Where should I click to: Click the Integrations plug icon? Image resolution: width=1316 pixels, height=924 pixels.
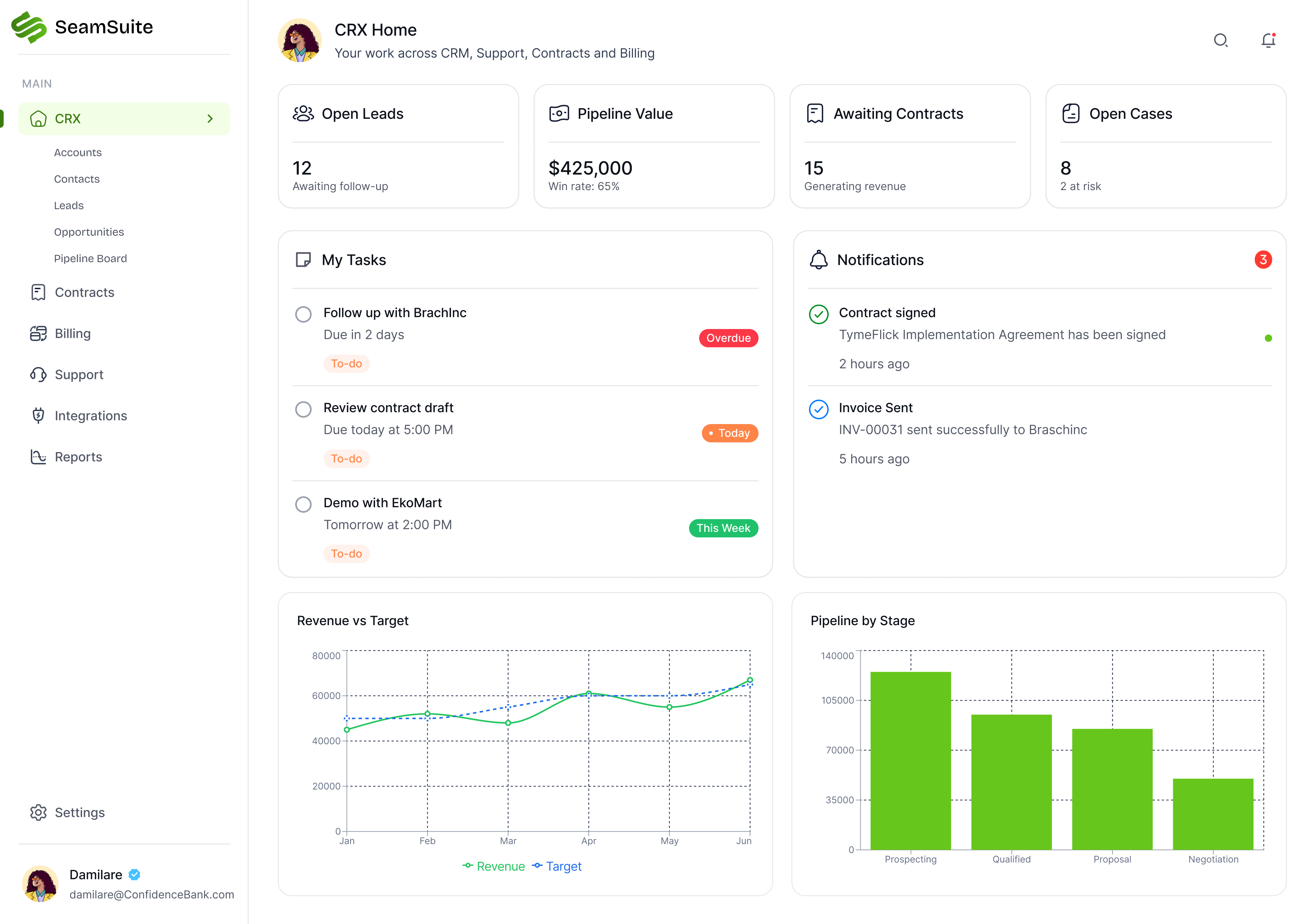pyautogui.click(x=38, y=416)
